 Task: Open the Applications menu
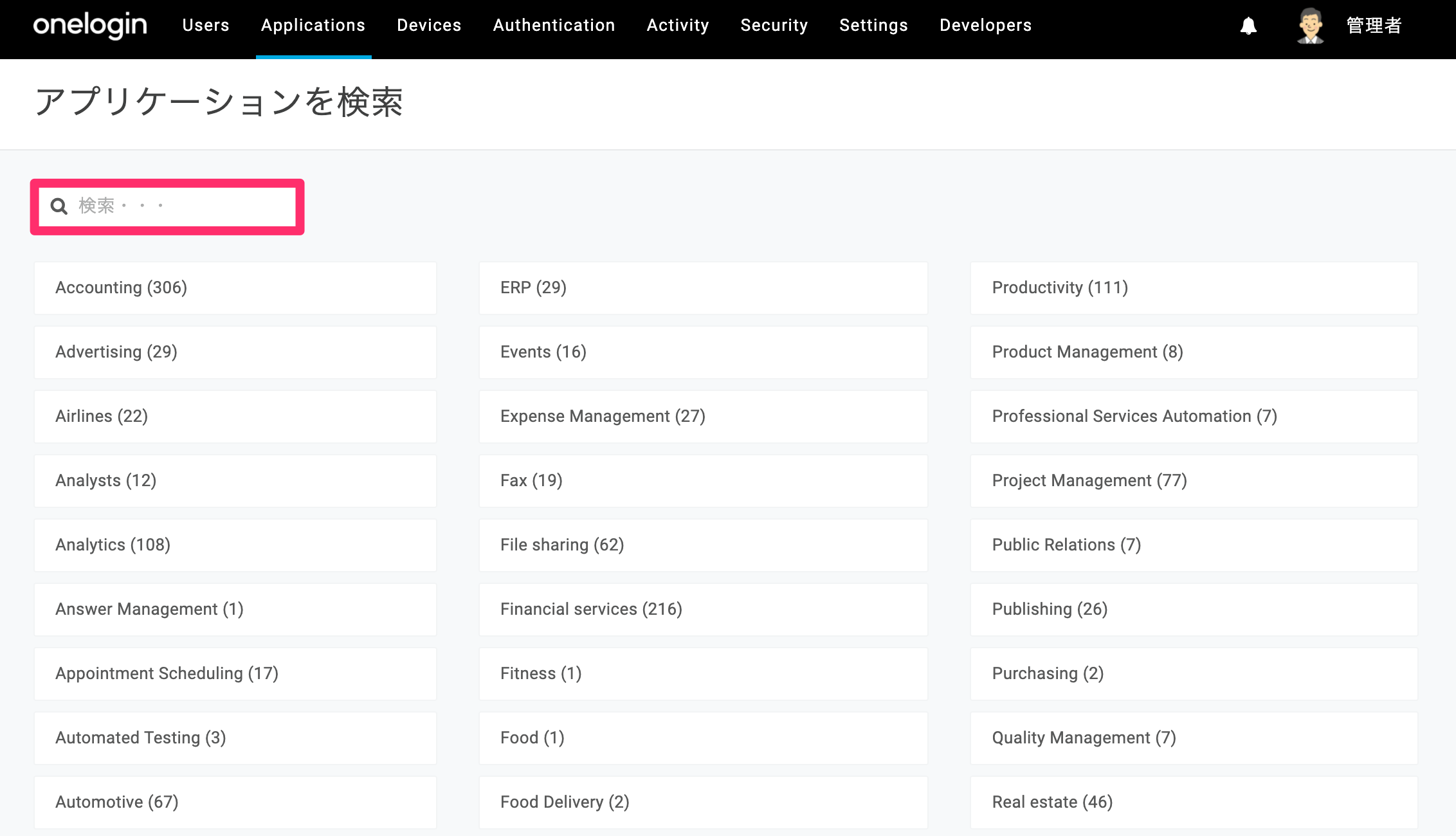point(313,25)
